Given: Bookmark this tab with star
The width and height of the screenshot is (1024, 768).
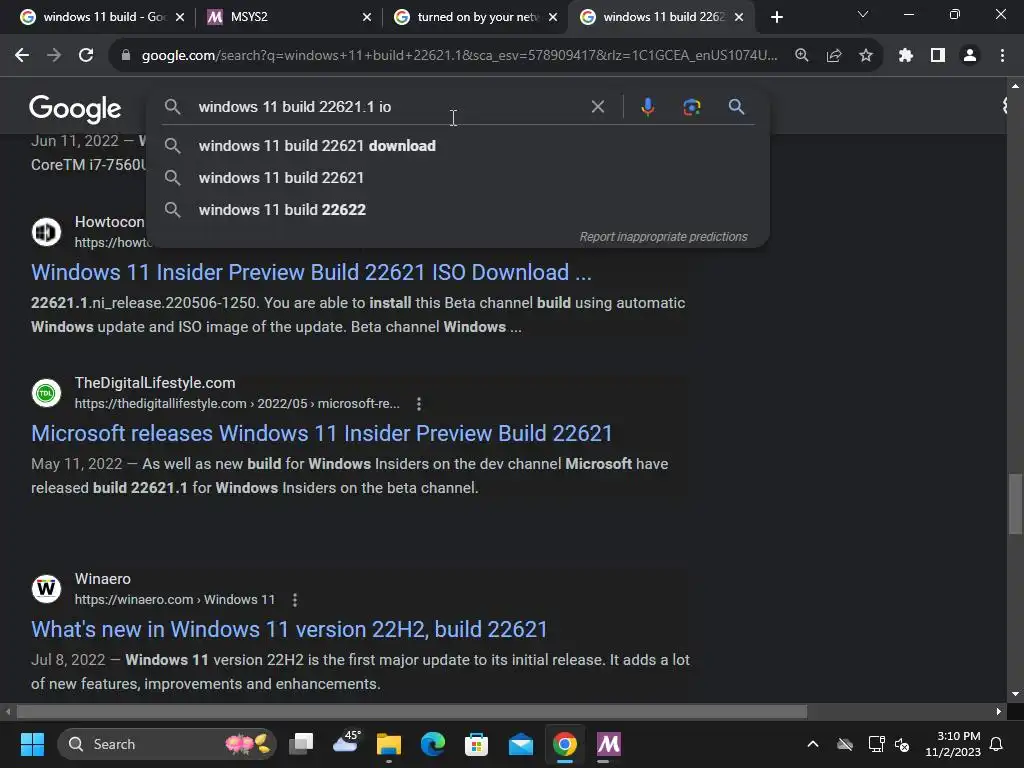Looking at the screenshot, I should [866, 56].
